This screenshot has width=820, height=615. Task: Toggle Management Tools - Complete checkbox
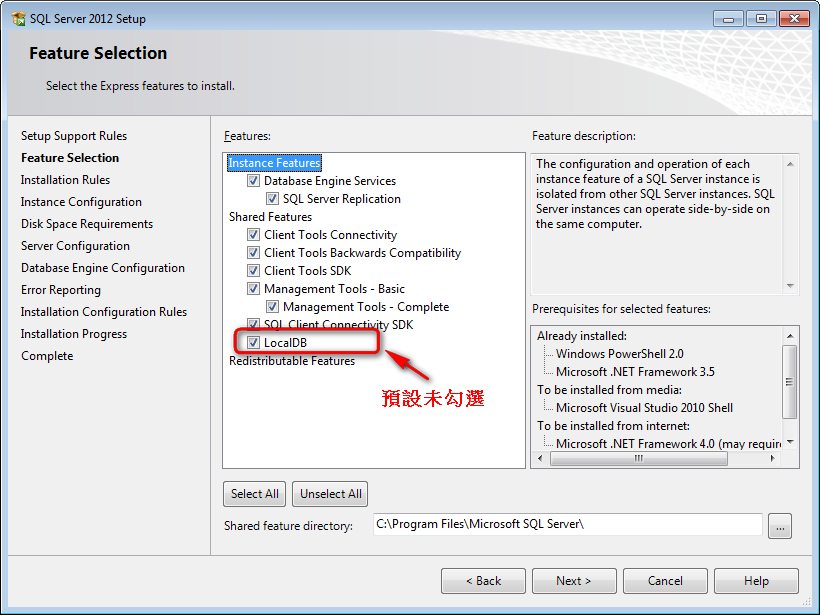272,307
